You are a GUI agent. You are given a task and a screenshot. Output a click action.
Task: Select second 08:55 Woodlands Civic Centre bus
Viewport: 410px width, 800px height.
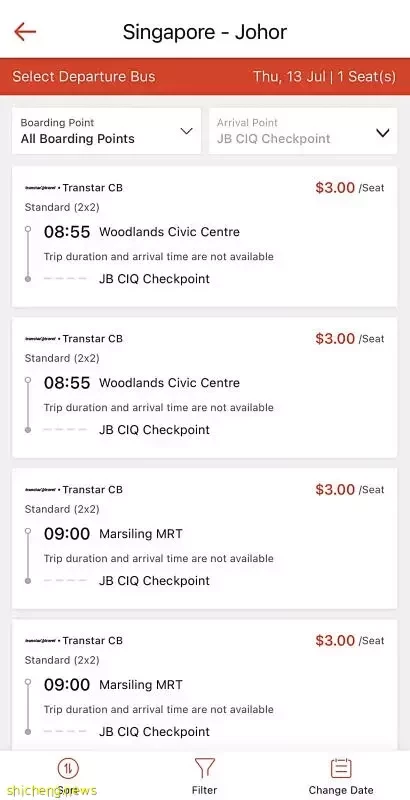[x=204, y=388]
